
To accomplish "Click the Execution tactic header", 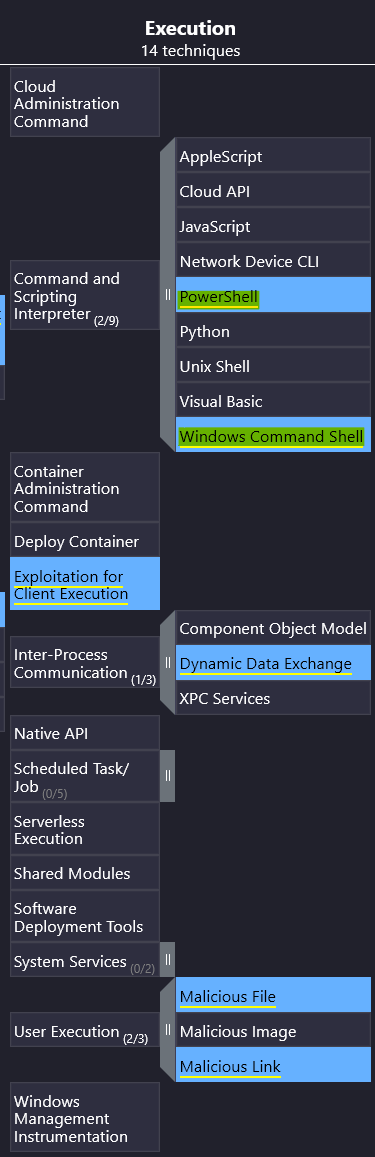I will tap(190, 29).
